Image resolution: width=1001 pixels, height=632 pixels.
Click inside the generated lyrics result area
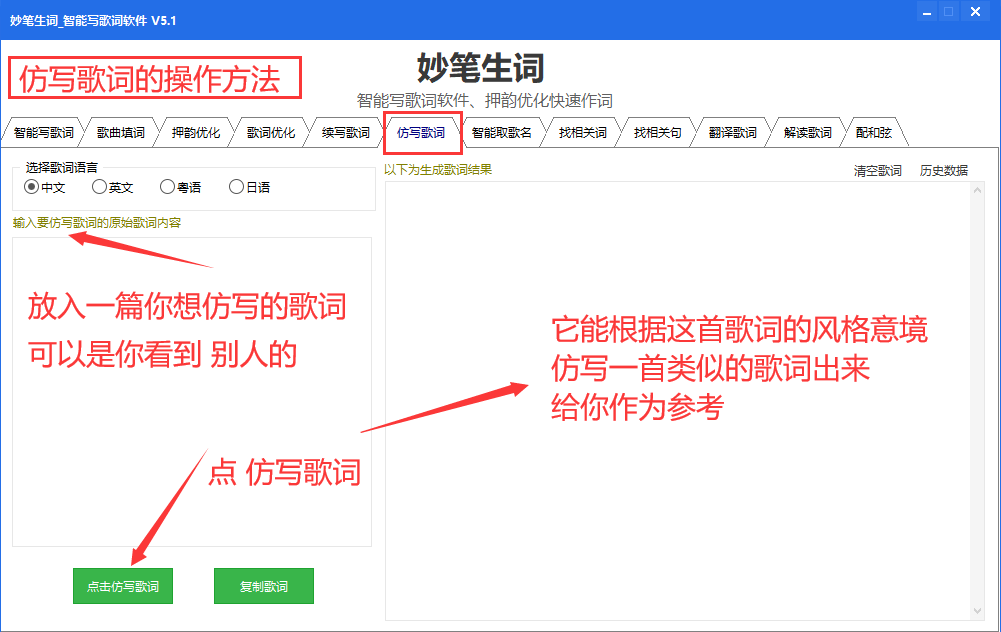coord(678,401)
